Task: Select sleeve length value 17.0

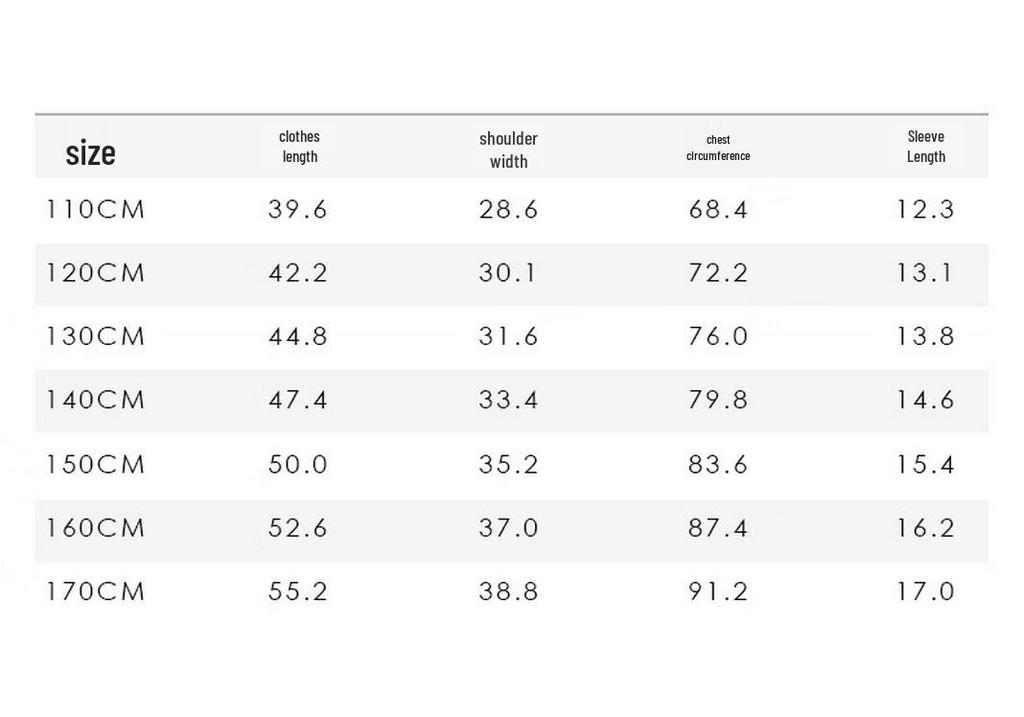Action: pyautogui.click(x=926, y=591)
